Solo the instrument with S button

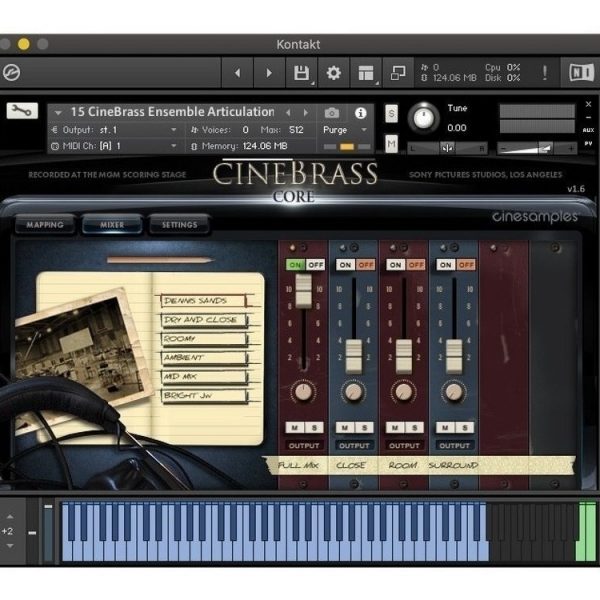pyautogui.click(x=391, y=114)
